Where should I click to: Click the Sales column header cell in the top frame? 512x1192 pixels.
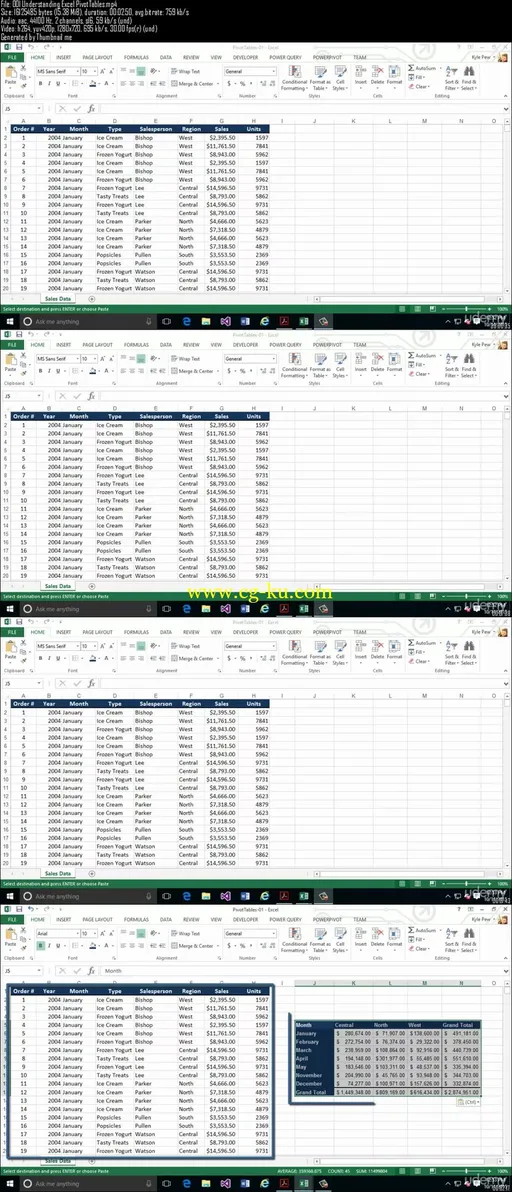tap(222, 129)
